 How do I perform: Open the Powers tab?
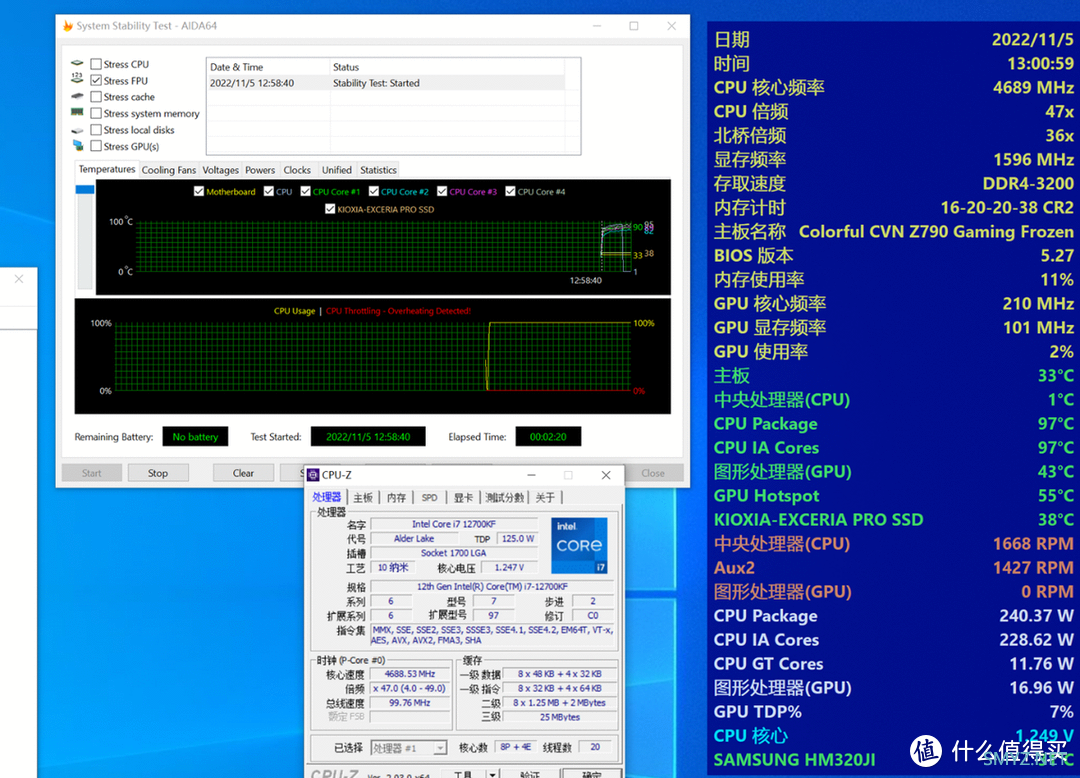click(260, 170)
